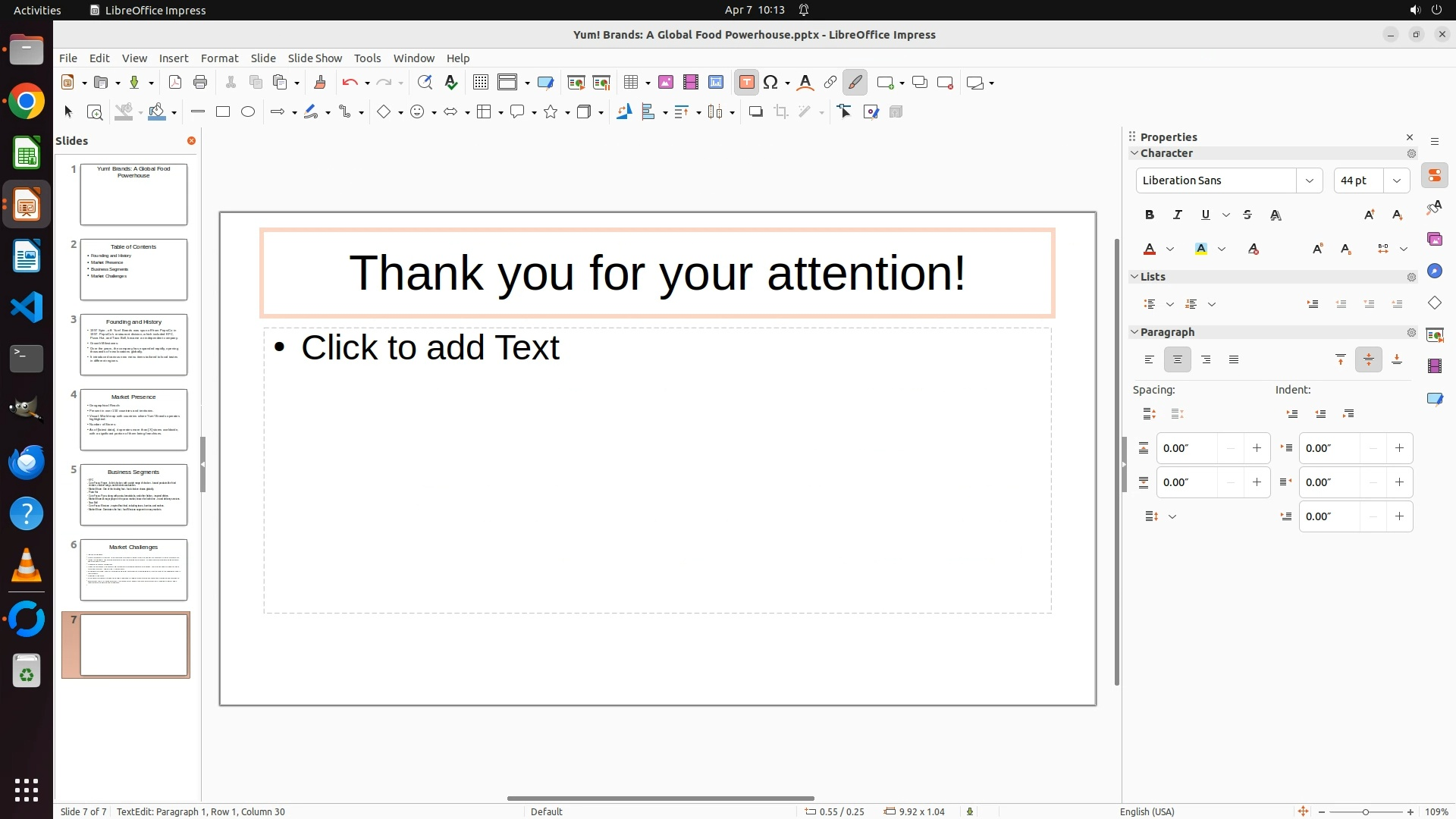This screenshot has height=819, width=1456.
Task: Click the Export as PDF icon
Action: [x=175, y=83]
